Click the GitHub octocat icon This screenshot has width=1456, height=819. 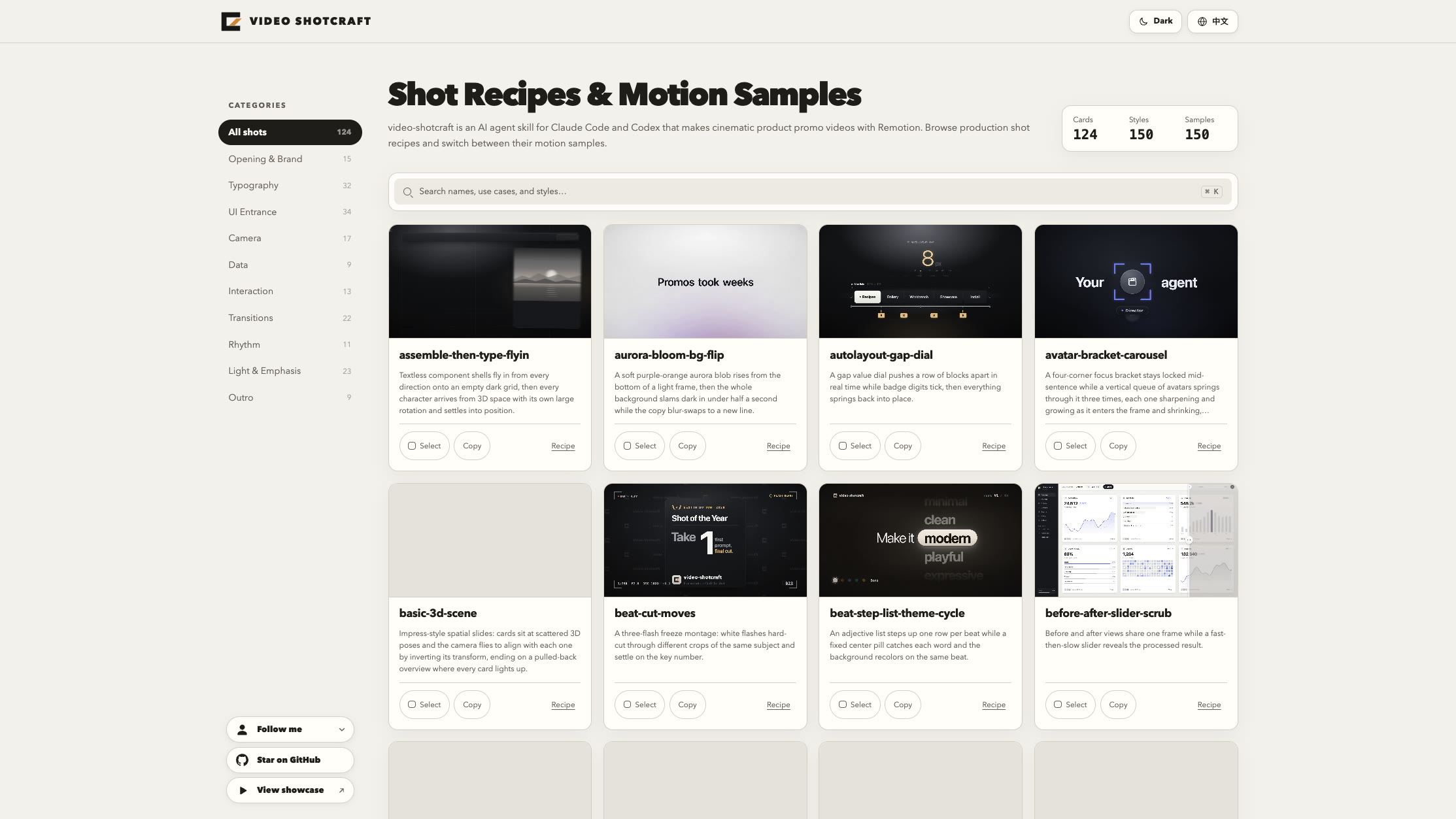243,760
